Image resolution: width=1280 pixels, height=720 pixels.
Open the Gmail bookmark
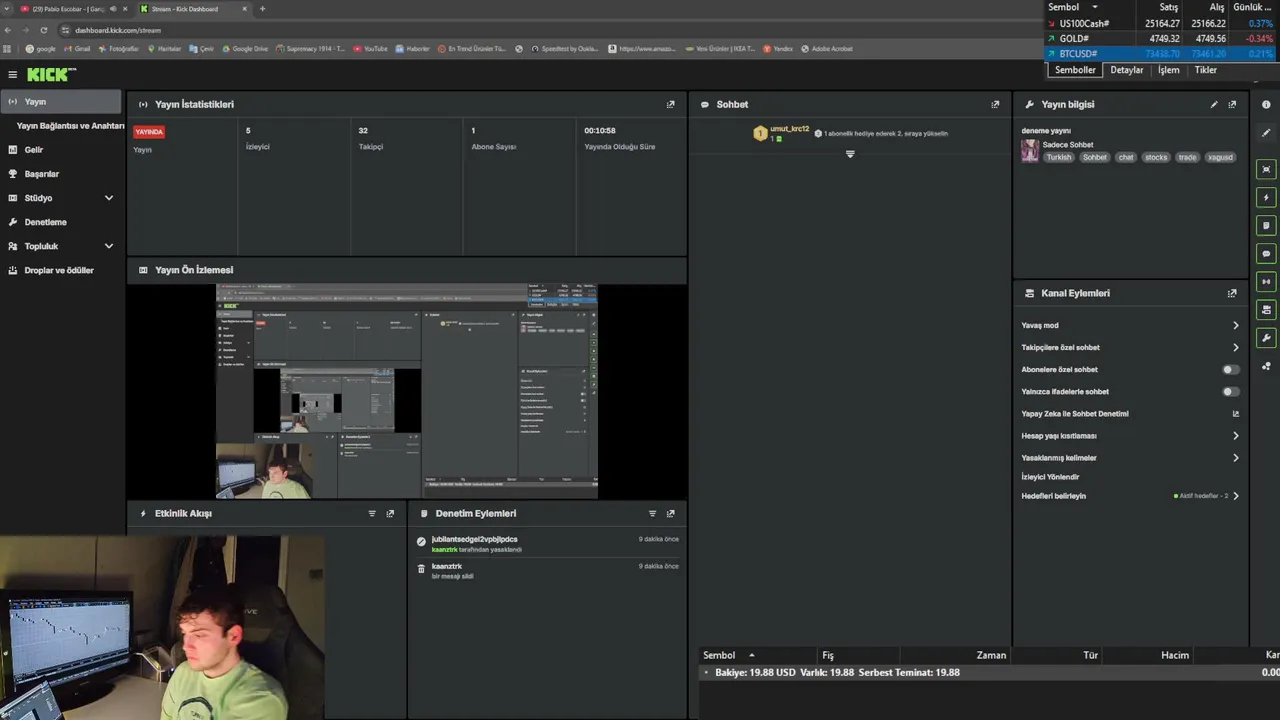77,48
